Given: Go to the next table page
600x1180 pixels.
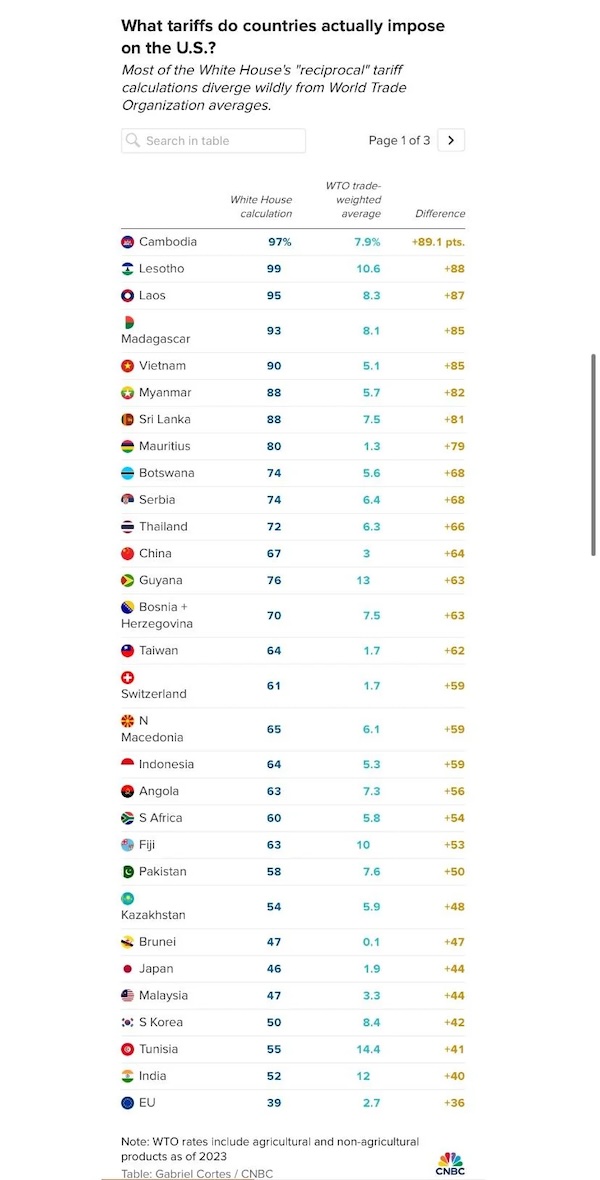Looking at the screenshot, I should (x=451, y=140).
